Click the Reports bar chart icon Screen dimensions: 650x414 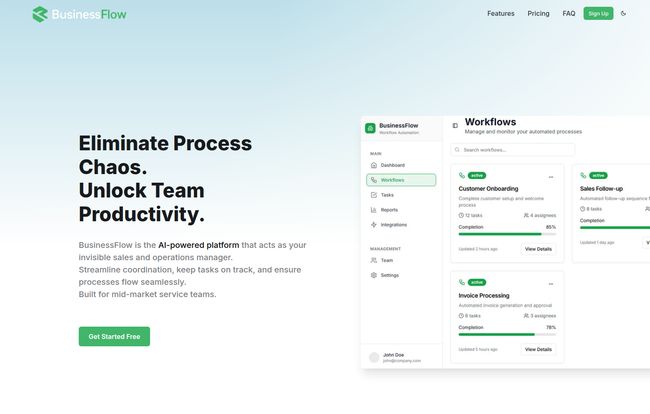(x=374, y=210)
